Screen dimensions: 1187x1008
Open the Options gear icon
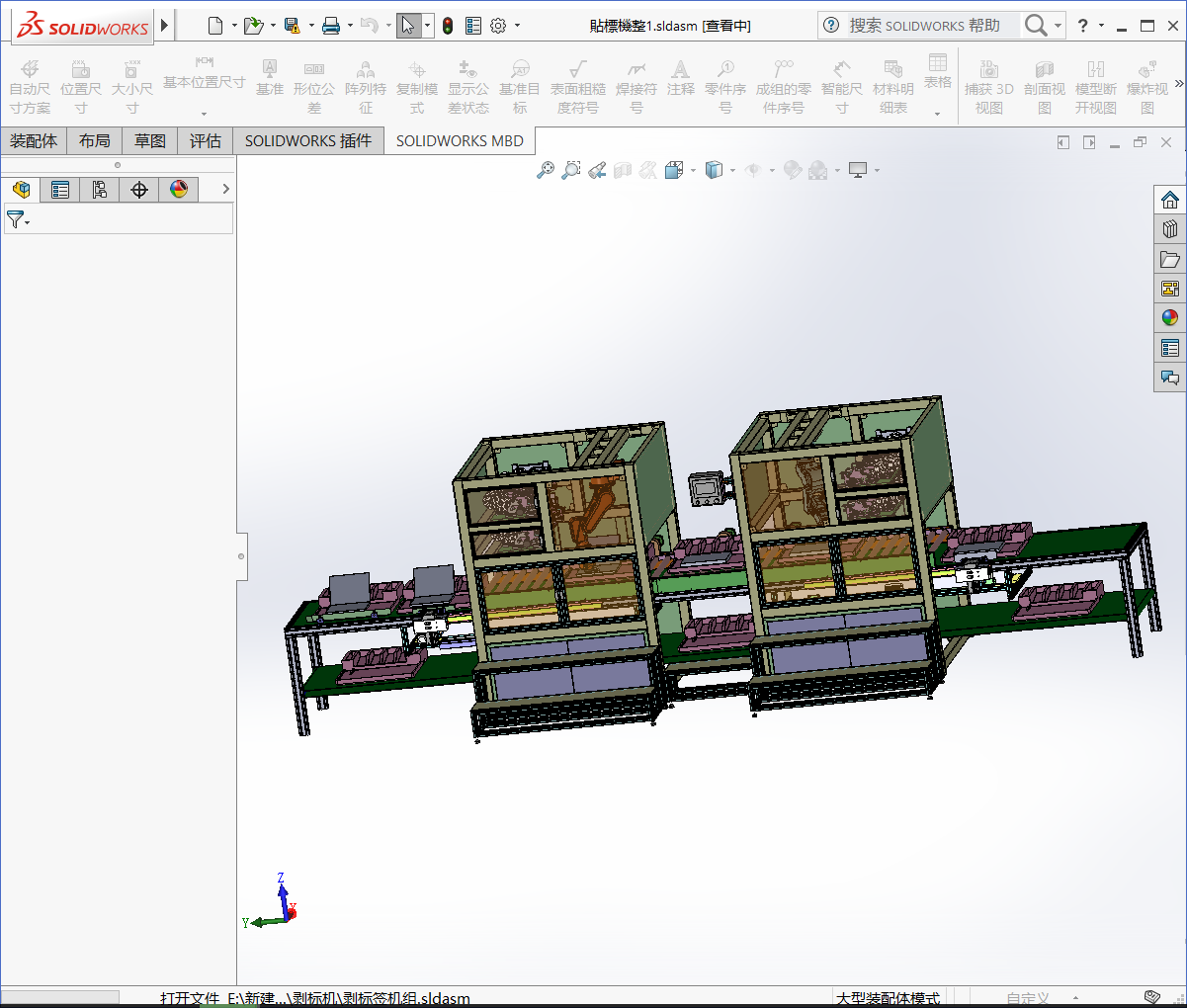pyautogui.click(x=498, y=26)
